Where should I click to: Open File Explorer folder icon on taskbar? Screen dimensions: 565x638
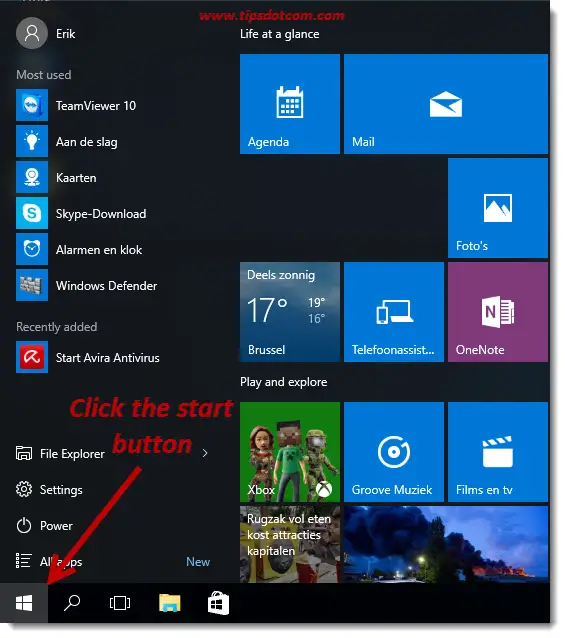[x=170, y=603]
